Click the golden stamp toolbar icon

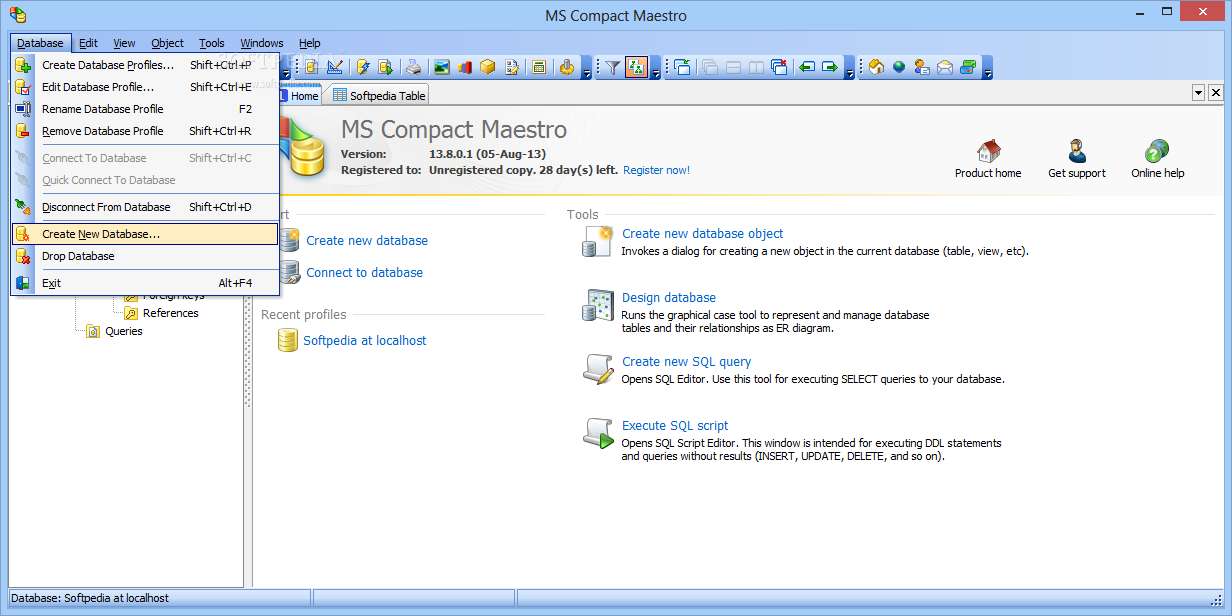tap(567, 67)
